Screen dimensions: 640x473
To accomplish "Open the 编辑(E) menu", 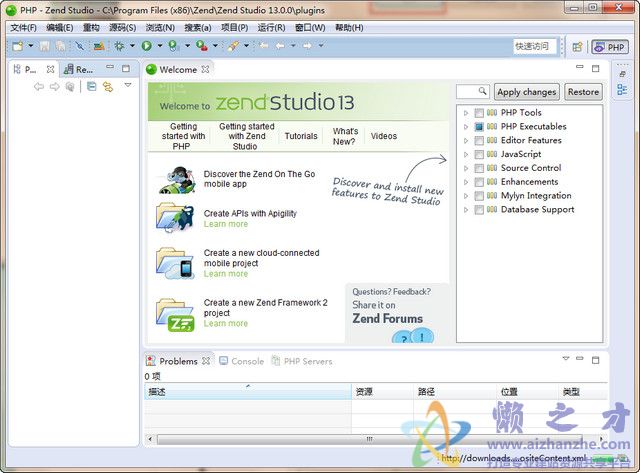I will pos(60,28).
